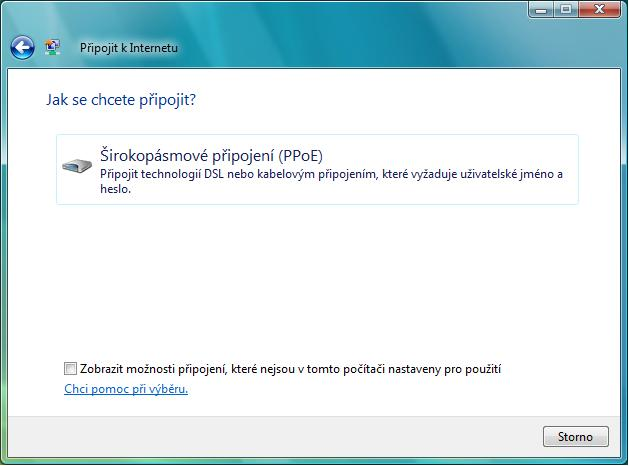This screenshot has height=466, width=629.
Task: Click the word 'heslo.' in the description
Action: pyautogui.click(x=117, y=188)
